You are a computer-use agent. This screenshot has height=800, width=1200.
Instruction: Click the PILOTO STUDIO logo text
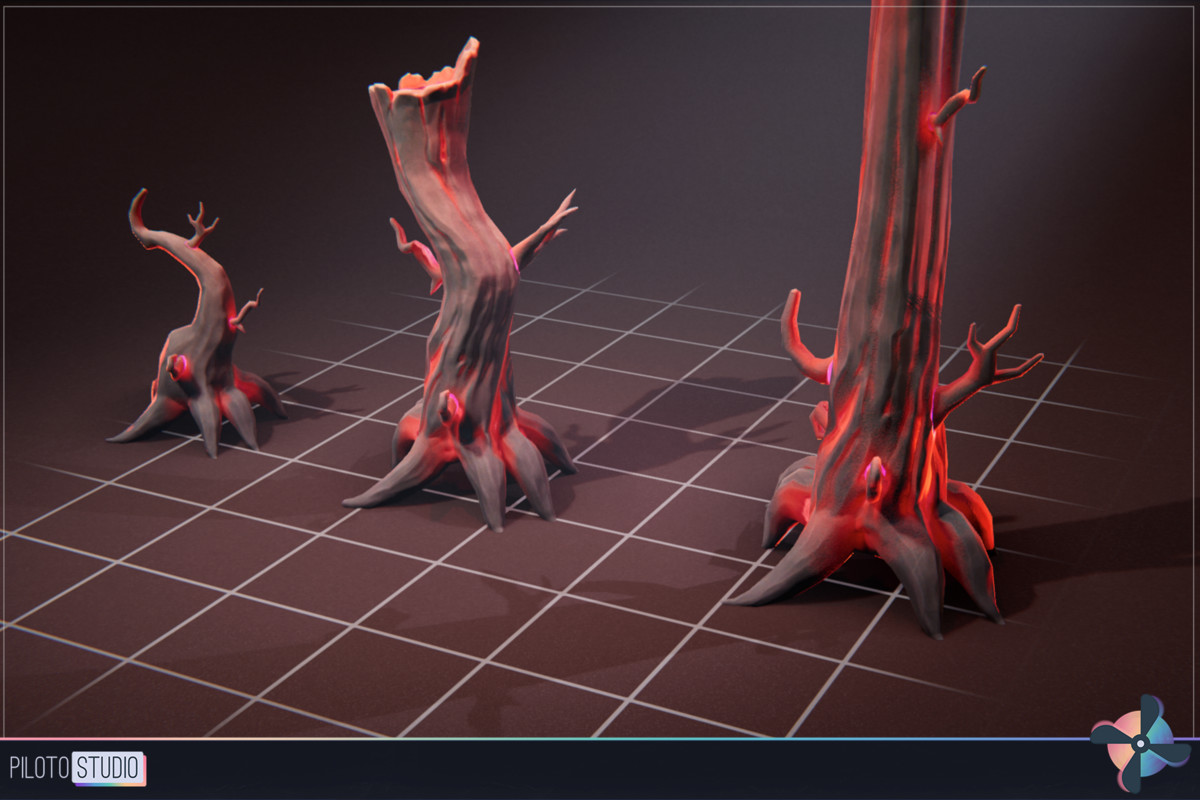[77, 769]
